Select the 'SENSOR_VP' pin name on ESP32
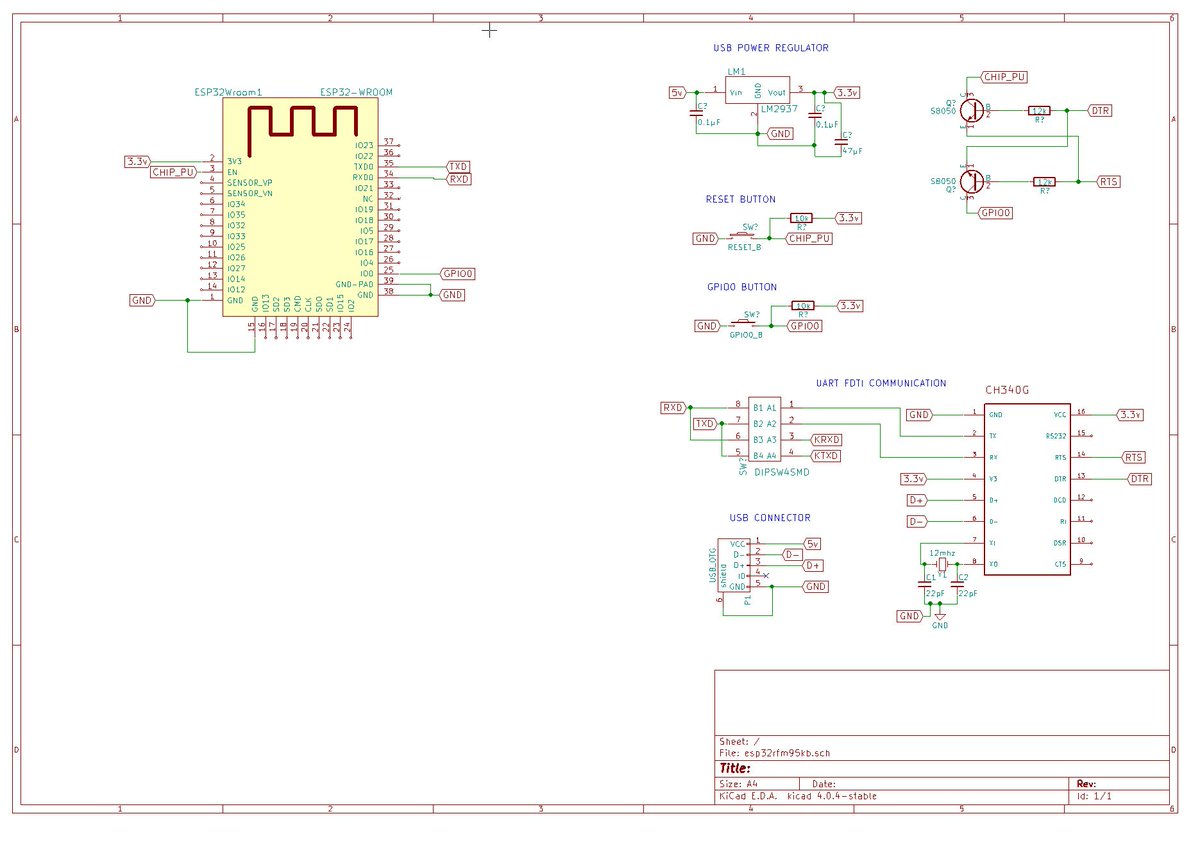The image size is (1200, 841). 250,182
